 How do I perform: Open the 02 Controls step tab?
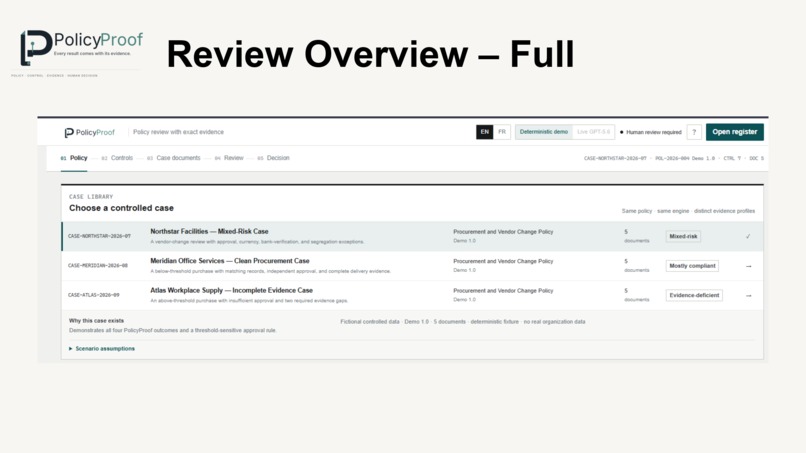(117, 158)
